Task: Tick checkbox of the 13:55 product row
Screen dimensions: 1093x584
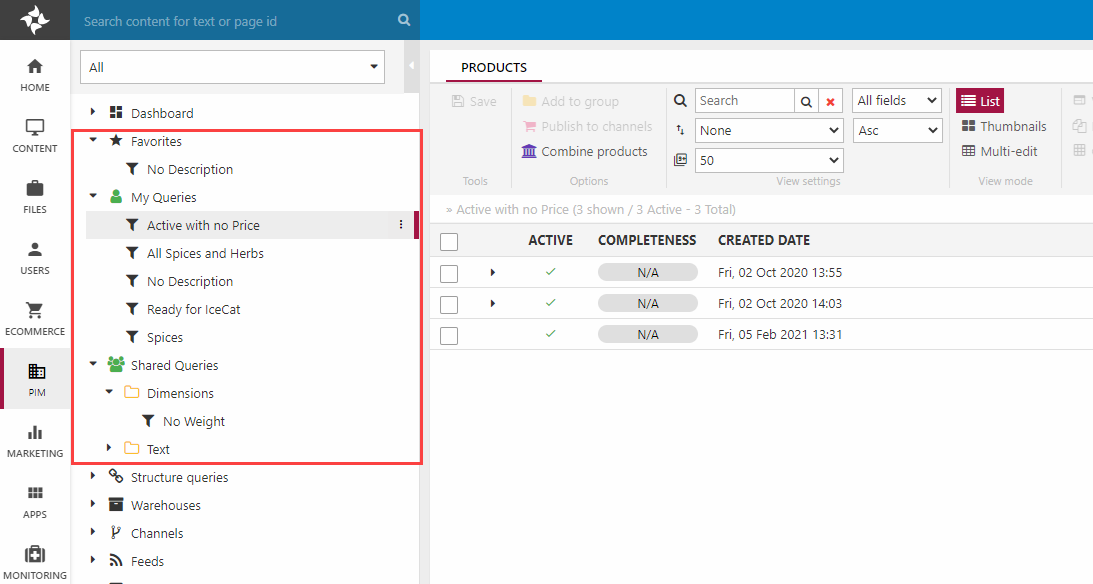Action: point(449,273)
